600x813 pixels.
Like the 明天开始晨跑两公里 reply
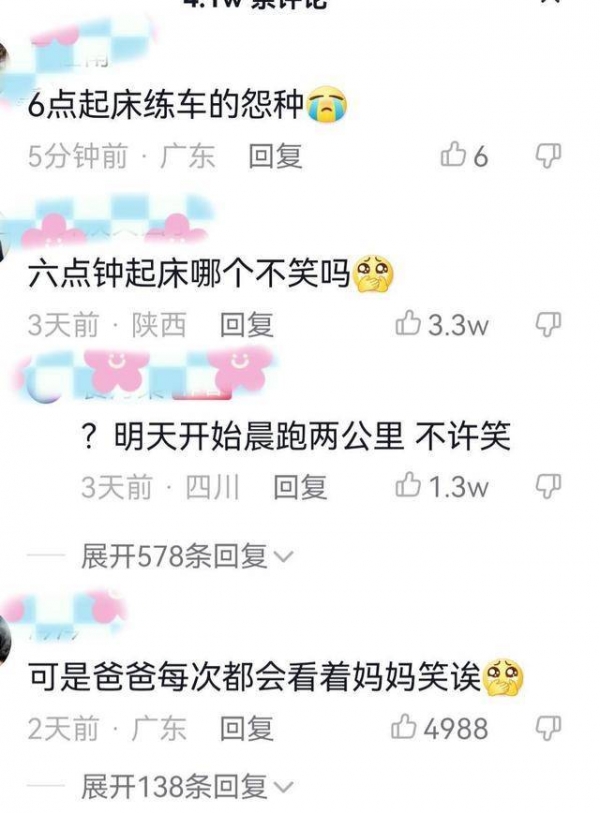click(x=442, y=486)
